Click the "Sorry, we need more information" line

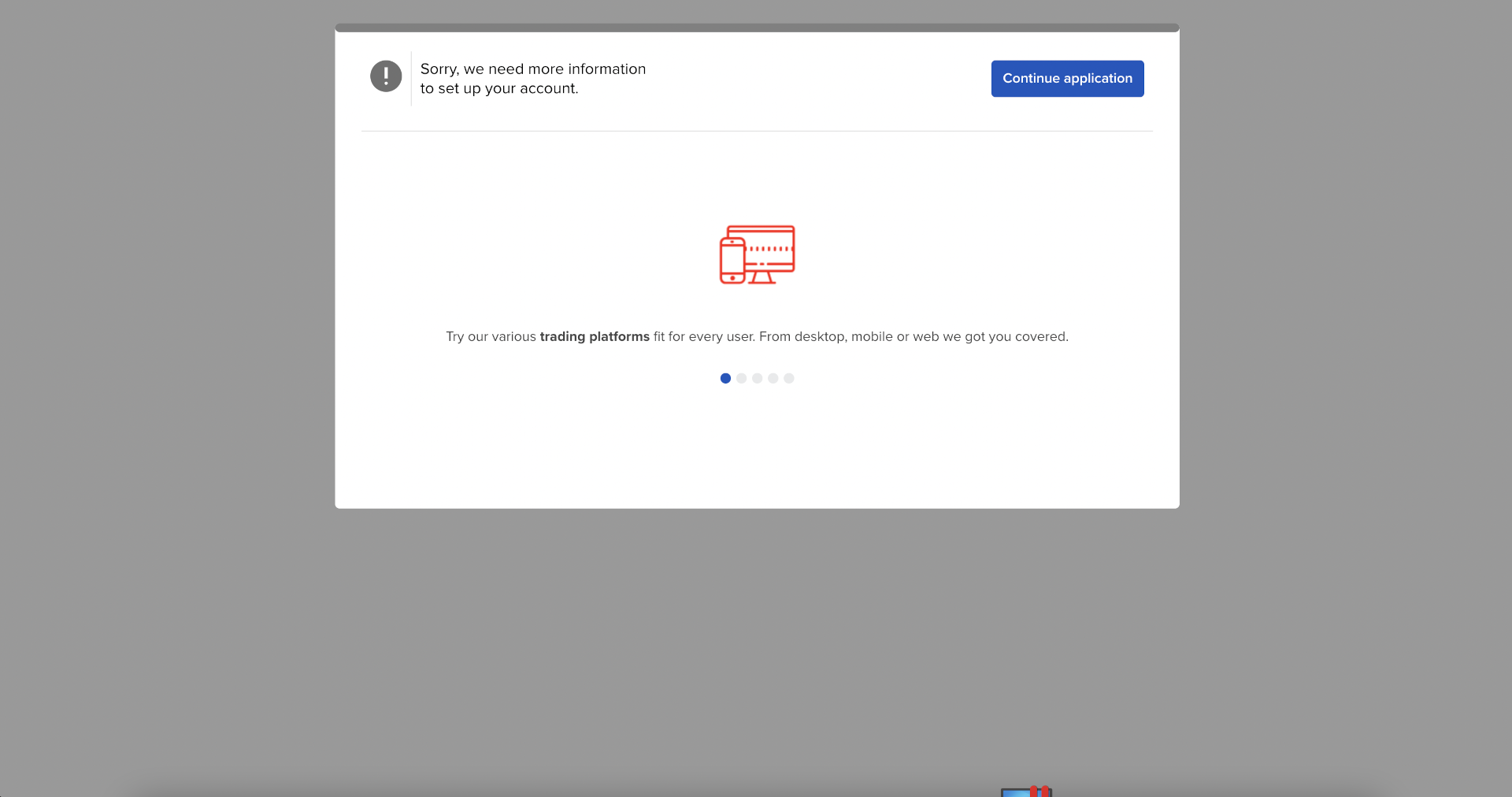[x=532, y=69]
